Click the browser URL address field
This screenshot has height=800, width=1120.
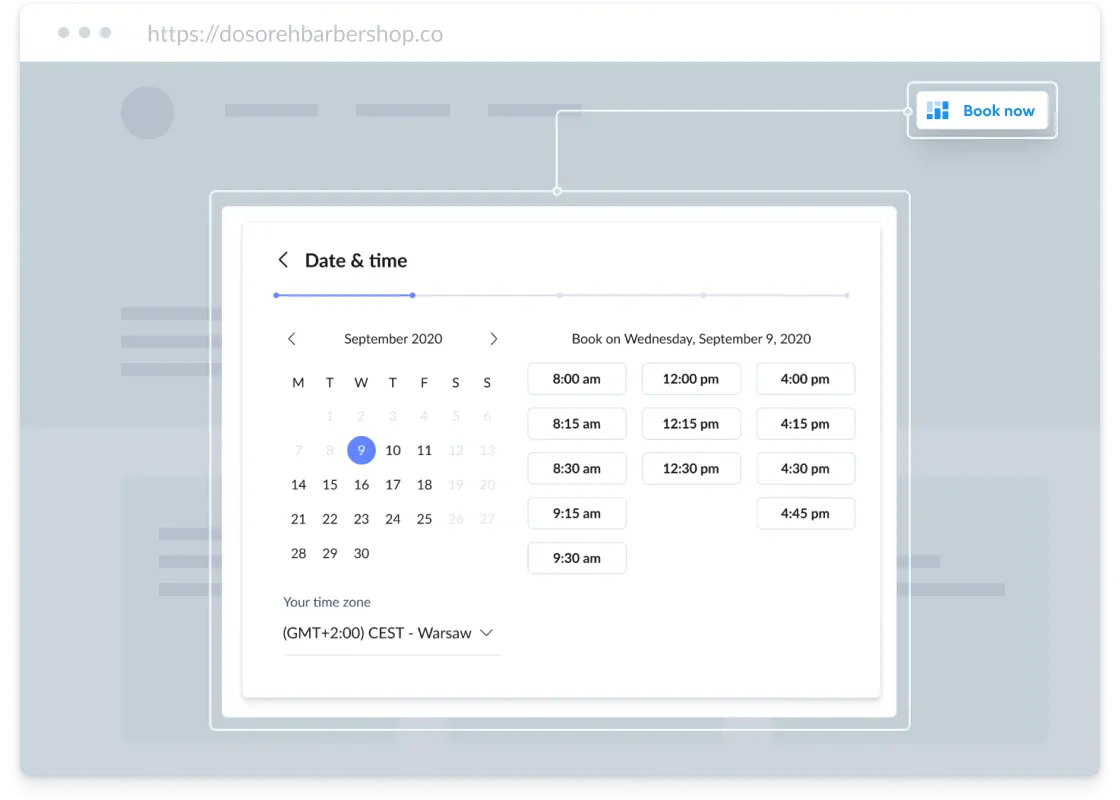[295, 34]
